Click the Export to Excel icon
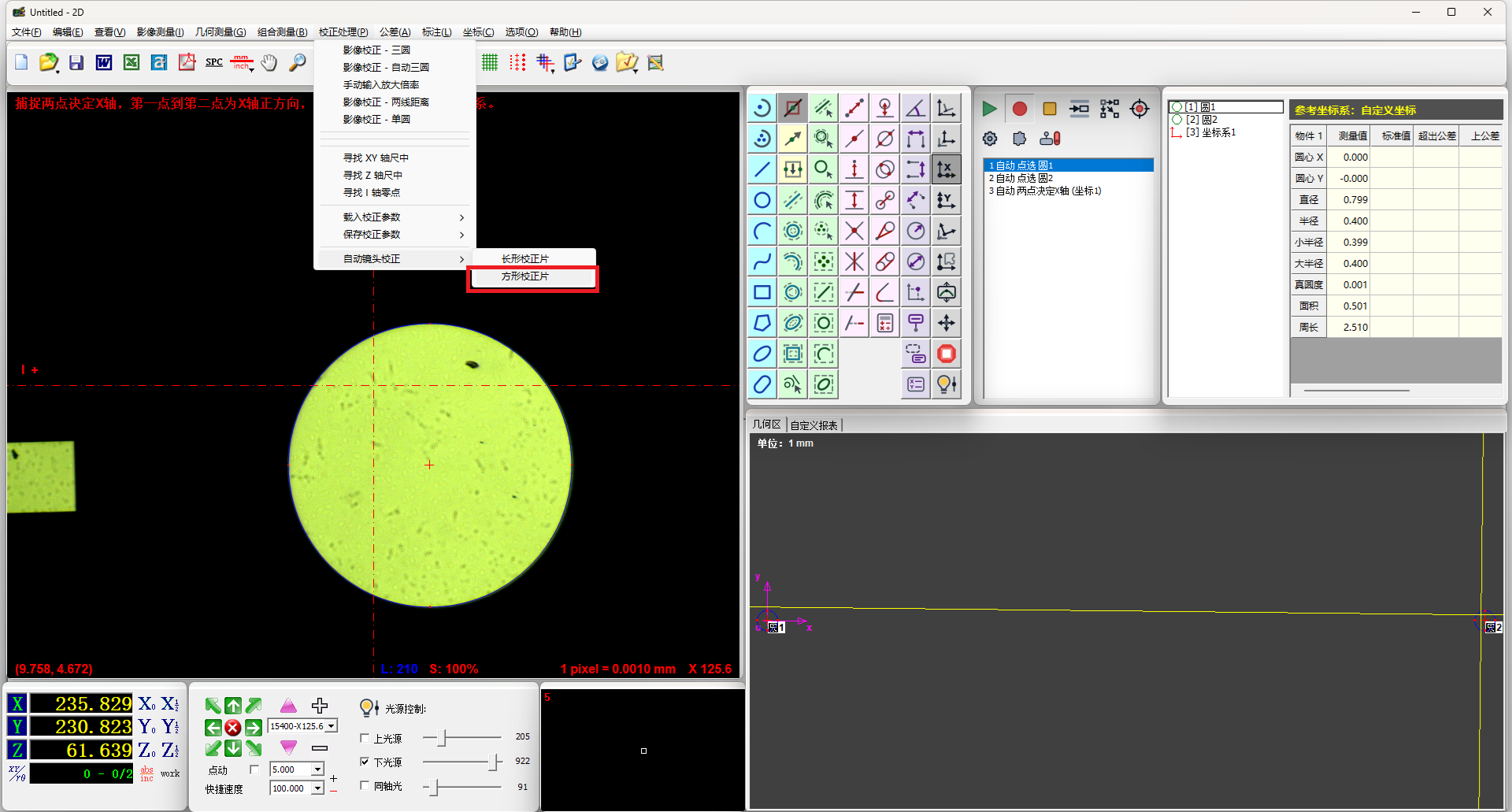 coord(132,62)
